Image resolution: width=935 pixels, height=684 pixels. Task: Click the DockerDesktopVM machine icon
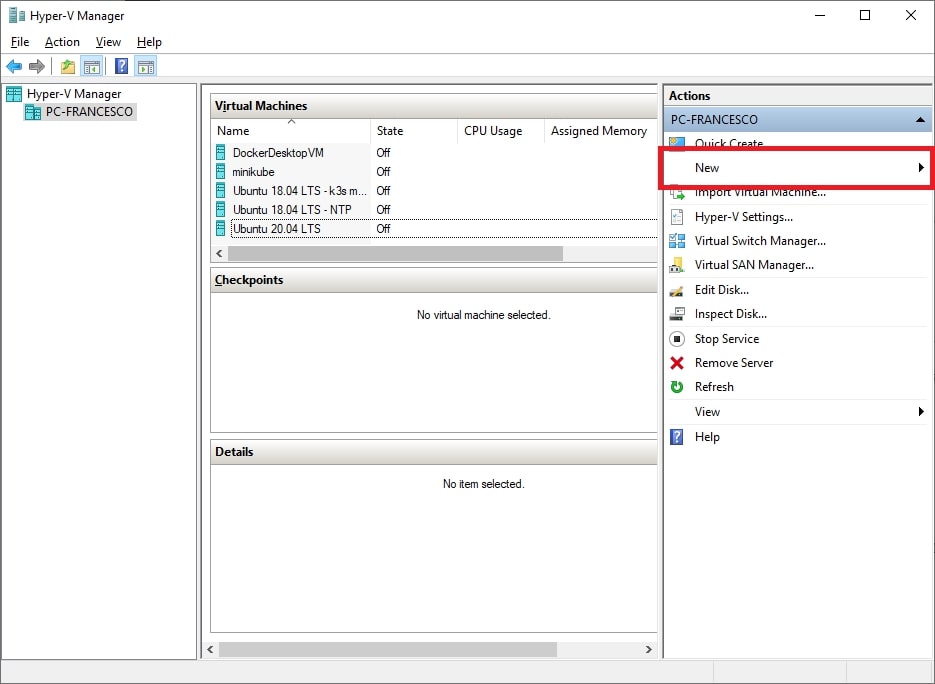click(221, 152)
